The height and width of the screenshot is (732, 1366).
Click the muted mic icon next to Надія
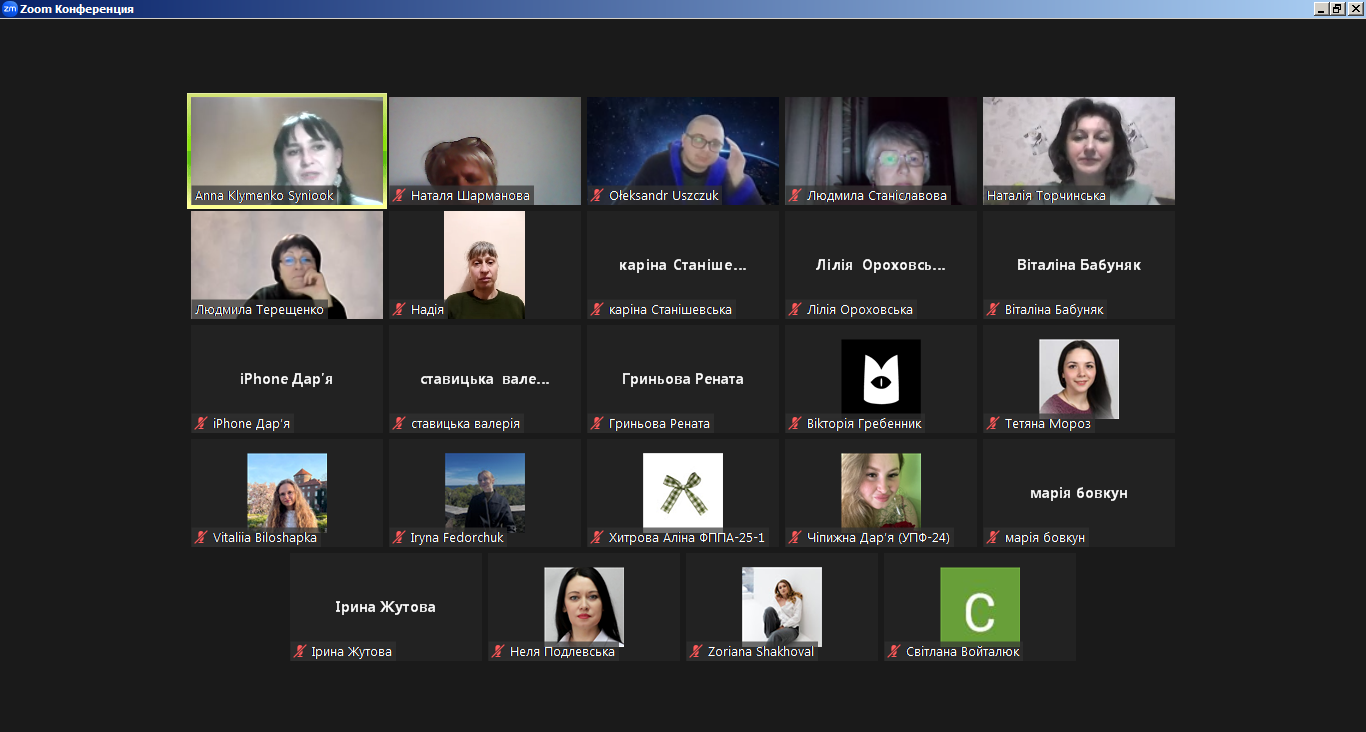click(399, 310)
